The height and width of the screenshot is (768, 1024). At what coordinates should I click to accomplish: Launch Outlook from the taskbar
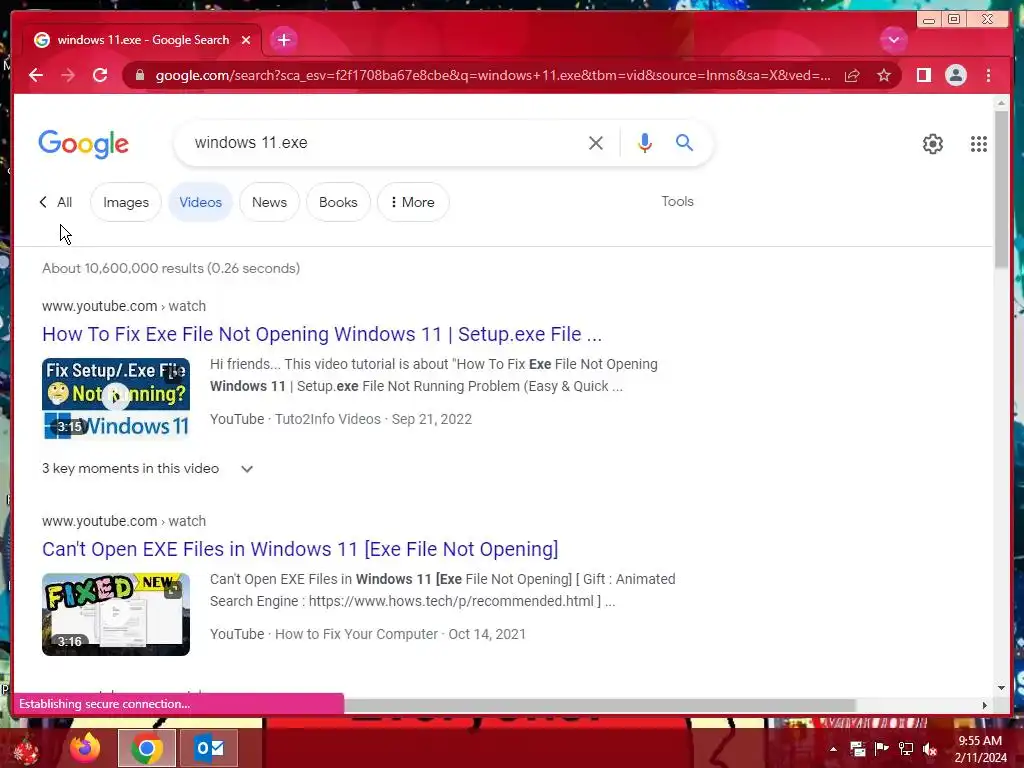pos(209,748)
